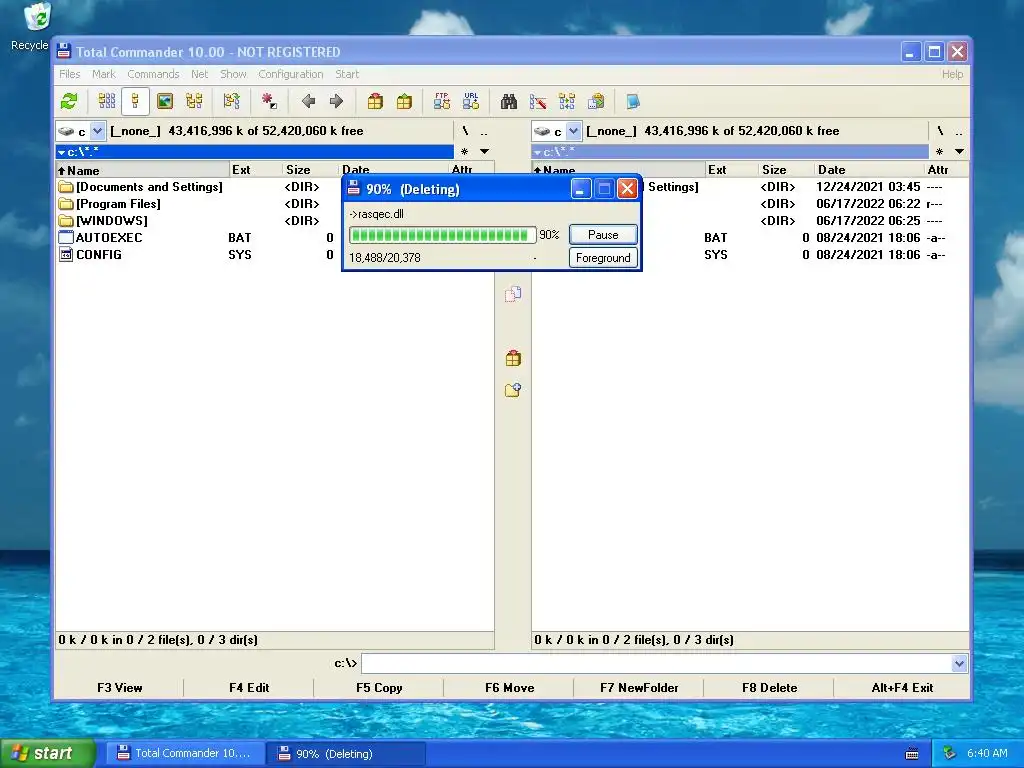Expand the command line history dropdown

point(959,664)
